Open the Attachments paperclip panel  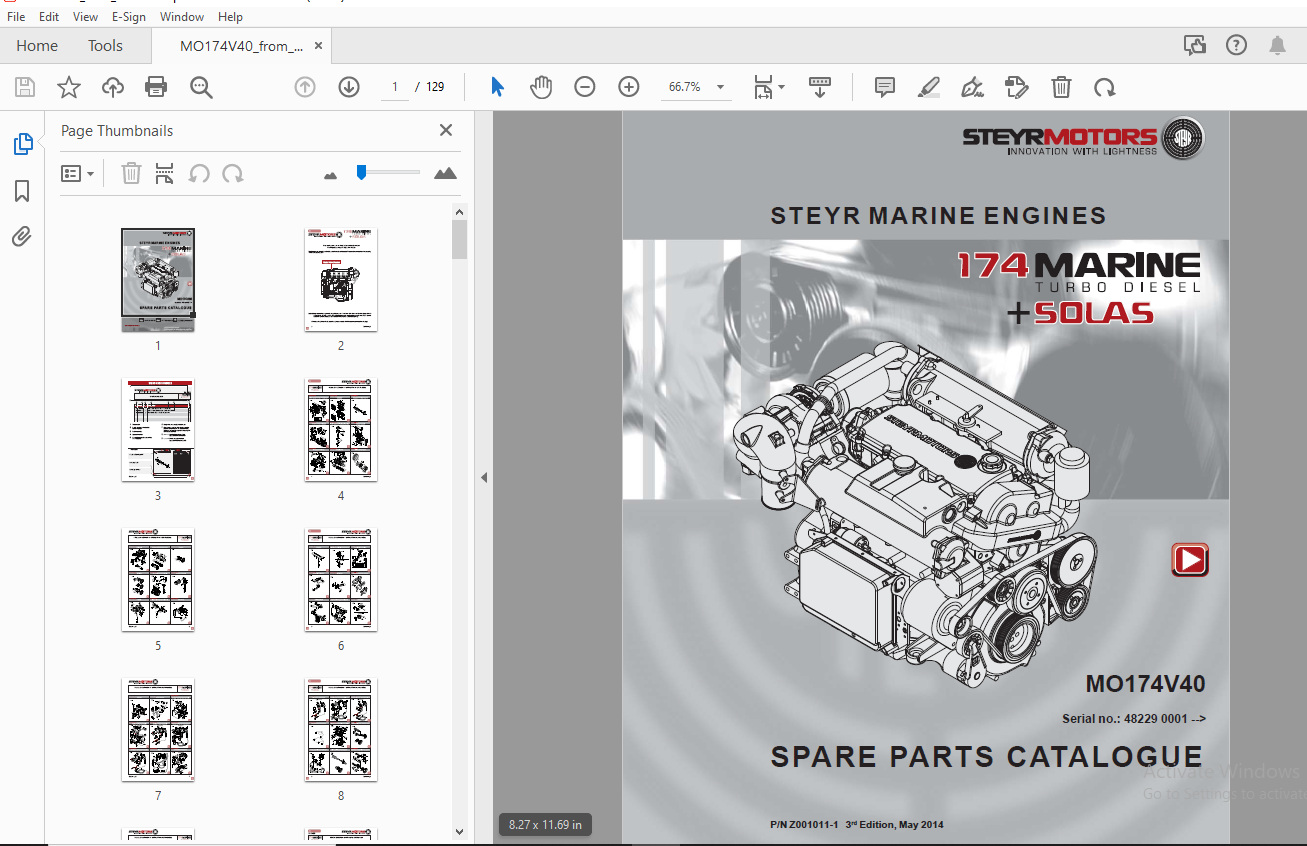pos(22,237)
